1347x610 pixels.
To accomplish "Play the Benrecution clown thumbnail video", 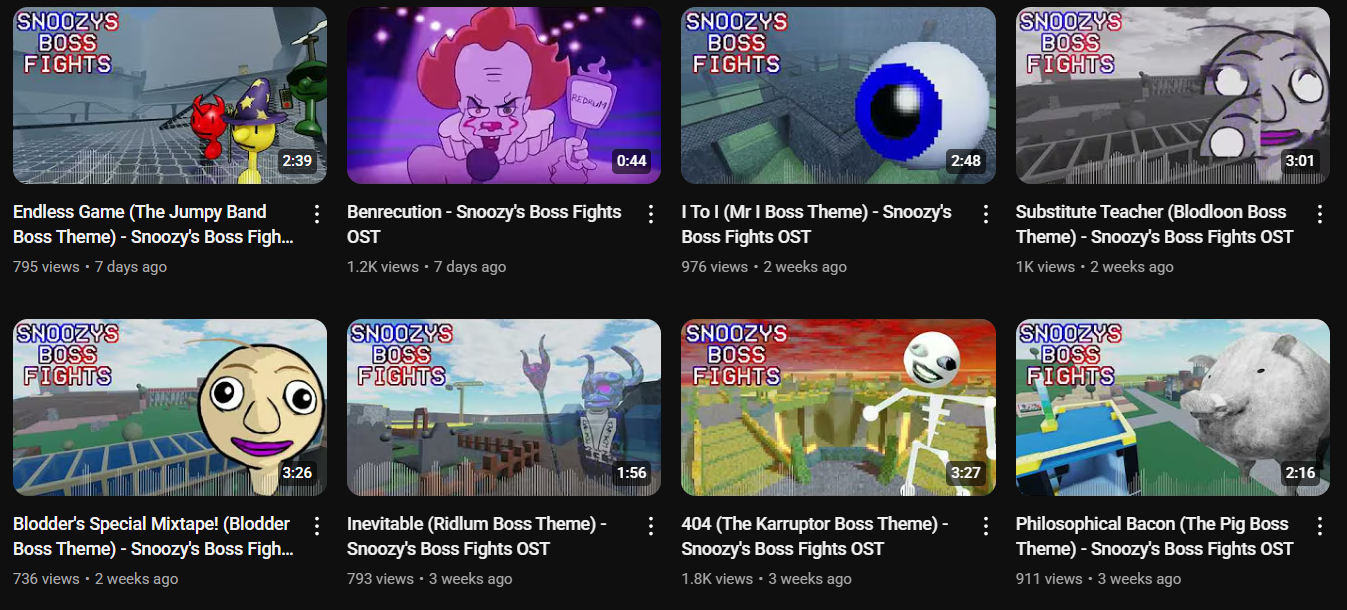I will [504, 96].
